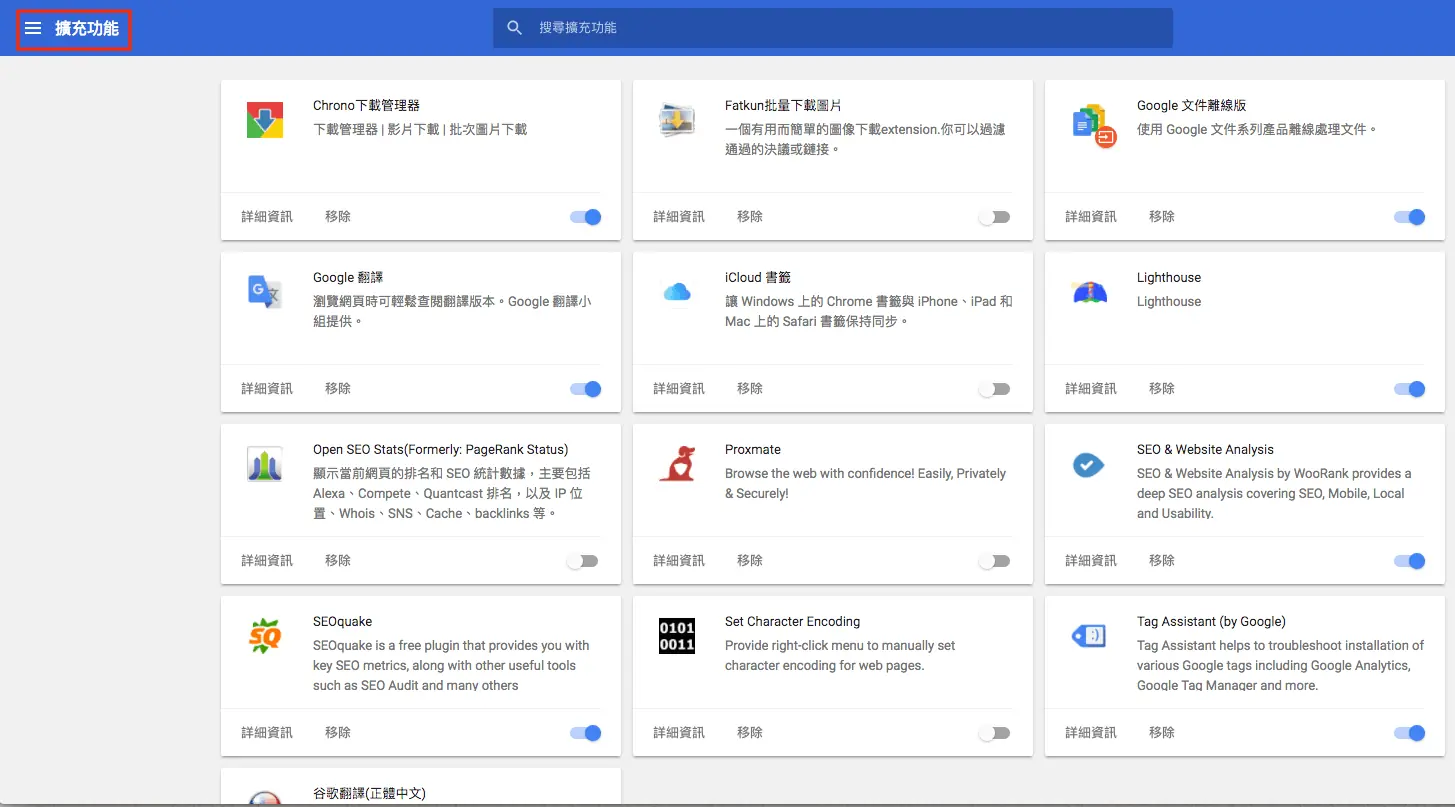
Task: Click 移除 for Tag Assistant (by Google)
Action: (x=1162, y=732)
